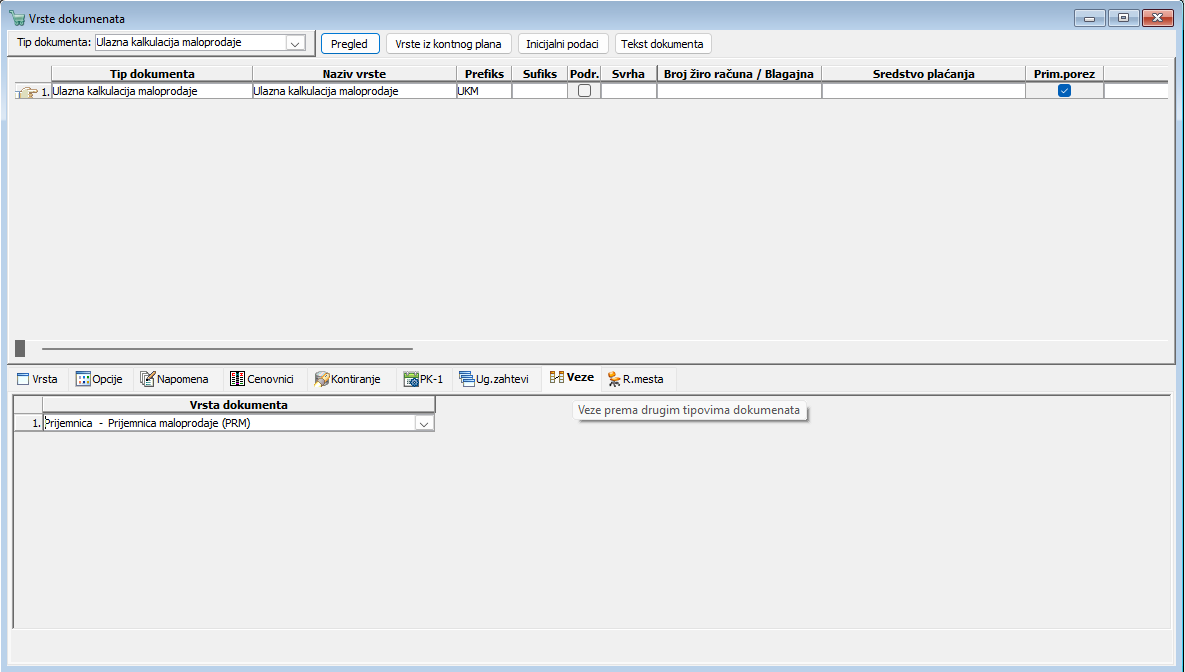1185x672 pixels.
Task: Click the row pointer hand icon
Action: (x=27, y=92)
